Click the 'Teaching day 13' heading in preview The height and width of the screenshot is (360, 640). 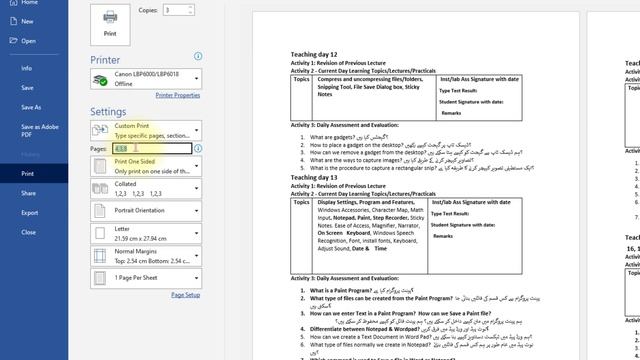click(314, 178)
